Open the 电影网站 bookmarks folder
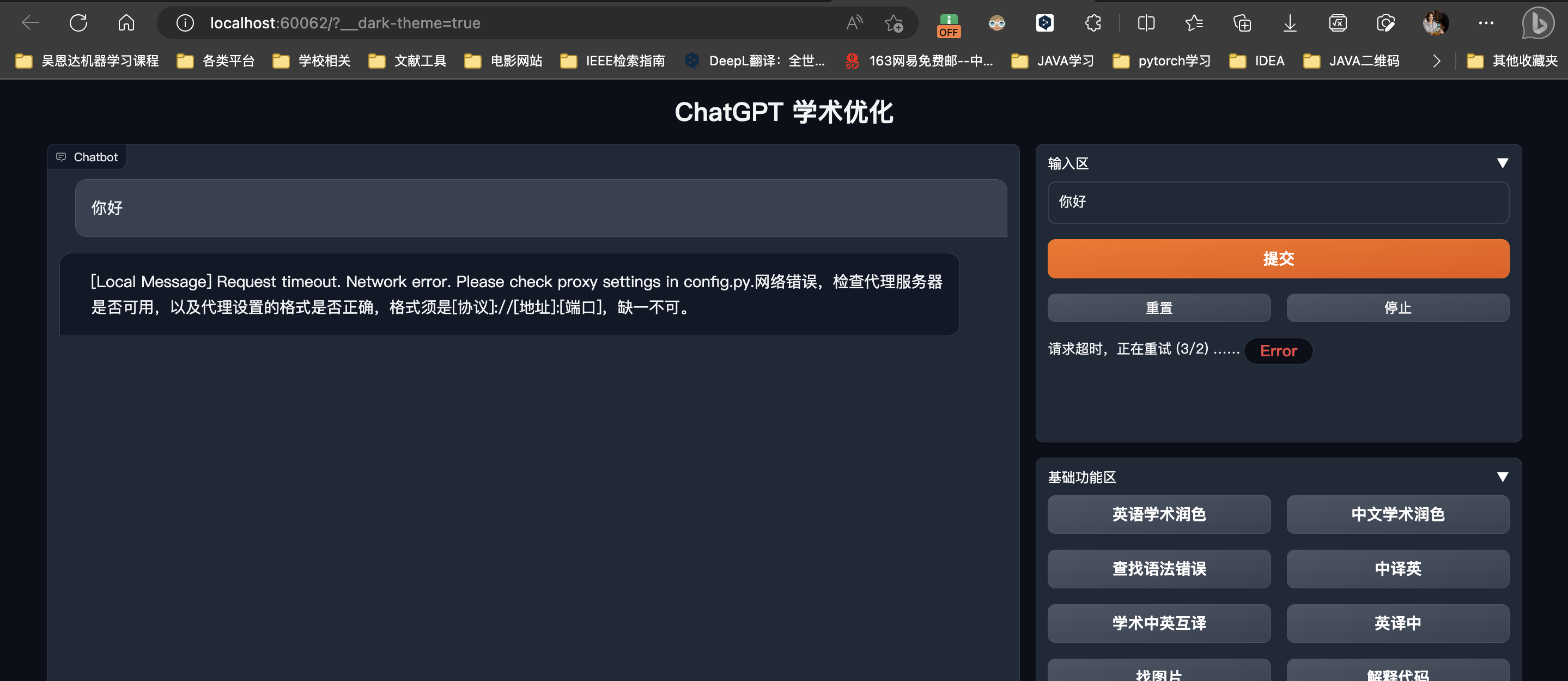 click(503, 61)
